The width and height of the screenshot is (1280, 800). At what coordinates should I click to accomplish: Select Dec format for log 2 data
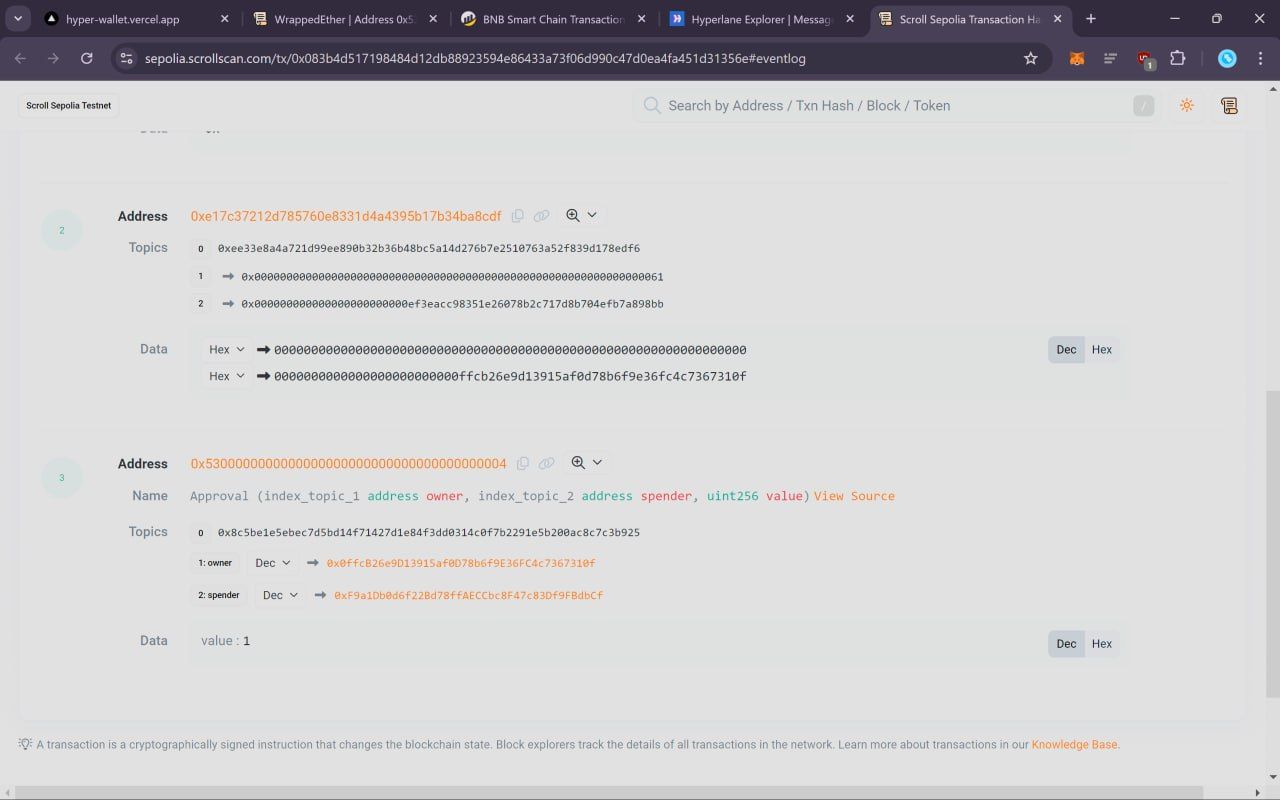coord(1066,349)
